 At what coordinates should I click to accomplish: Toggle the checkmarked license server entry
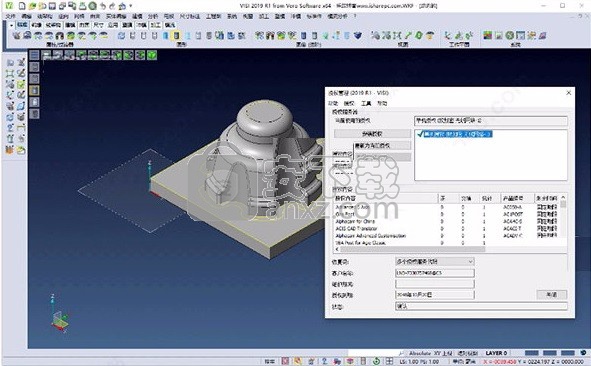click(454, 134)
